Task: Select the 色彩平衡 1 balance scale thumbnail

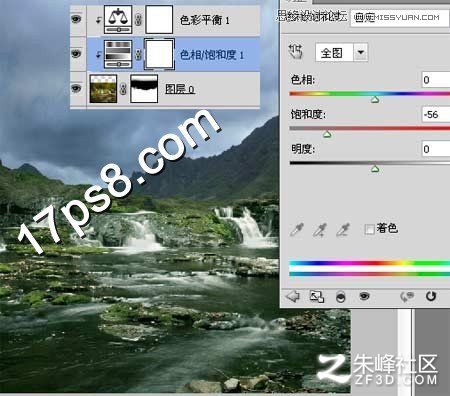Action: point(118,19)
